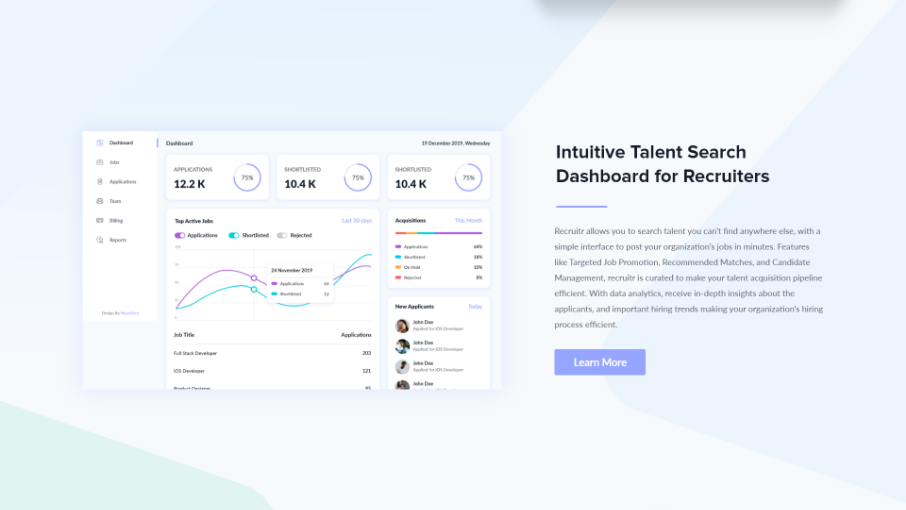Click the Top Active Jobs title
This screenshot has width=906, height=510.
click(x=194, y=221)
